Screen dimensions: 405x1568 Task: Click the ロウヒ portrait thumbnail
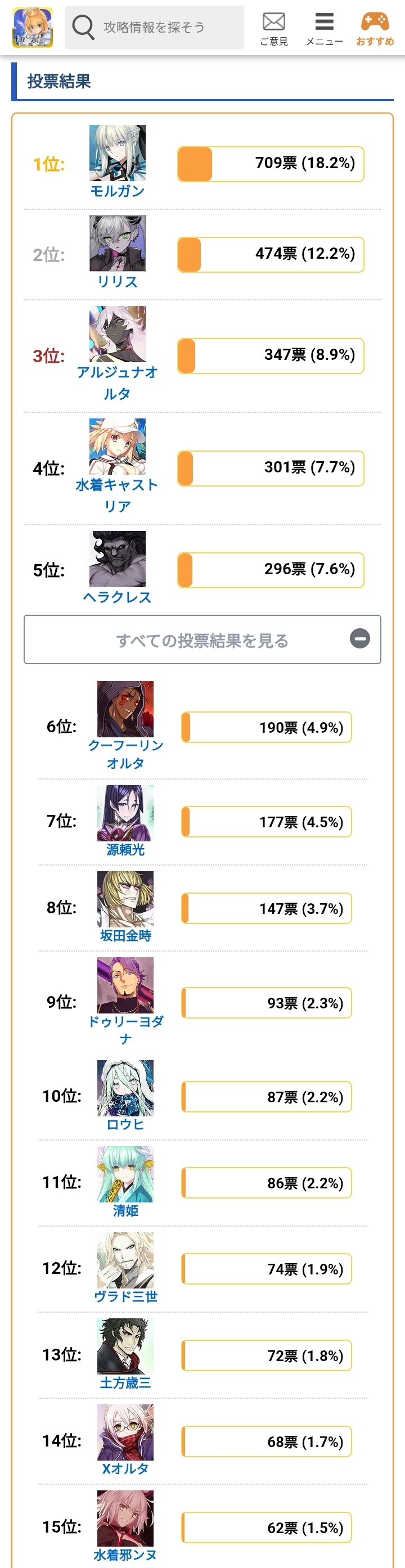click(125, 1088)
